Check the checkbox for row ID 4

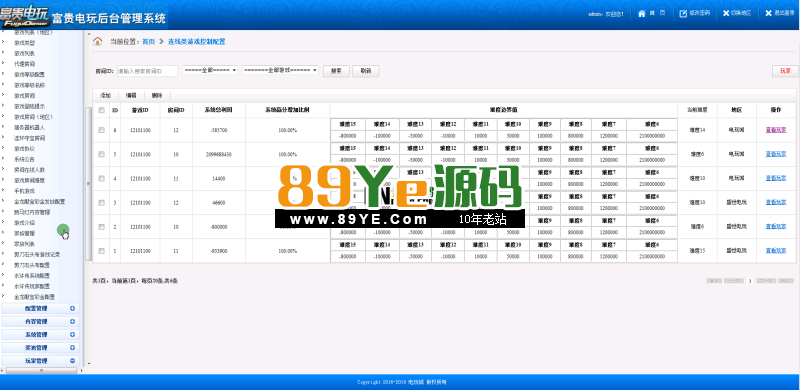pyautogui.click(x=102, y=178)
